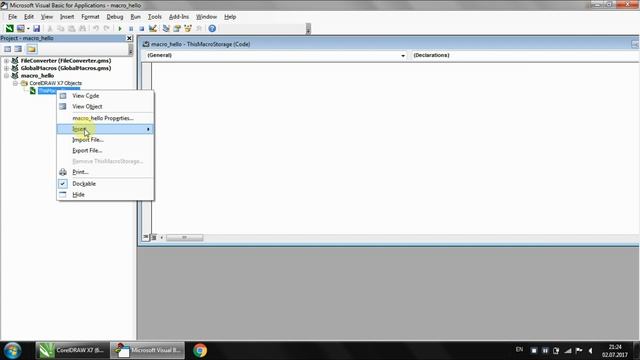Select FileConverter (FileConverter.gms) in tree
640x360 pixels.
tap(66, 60)
